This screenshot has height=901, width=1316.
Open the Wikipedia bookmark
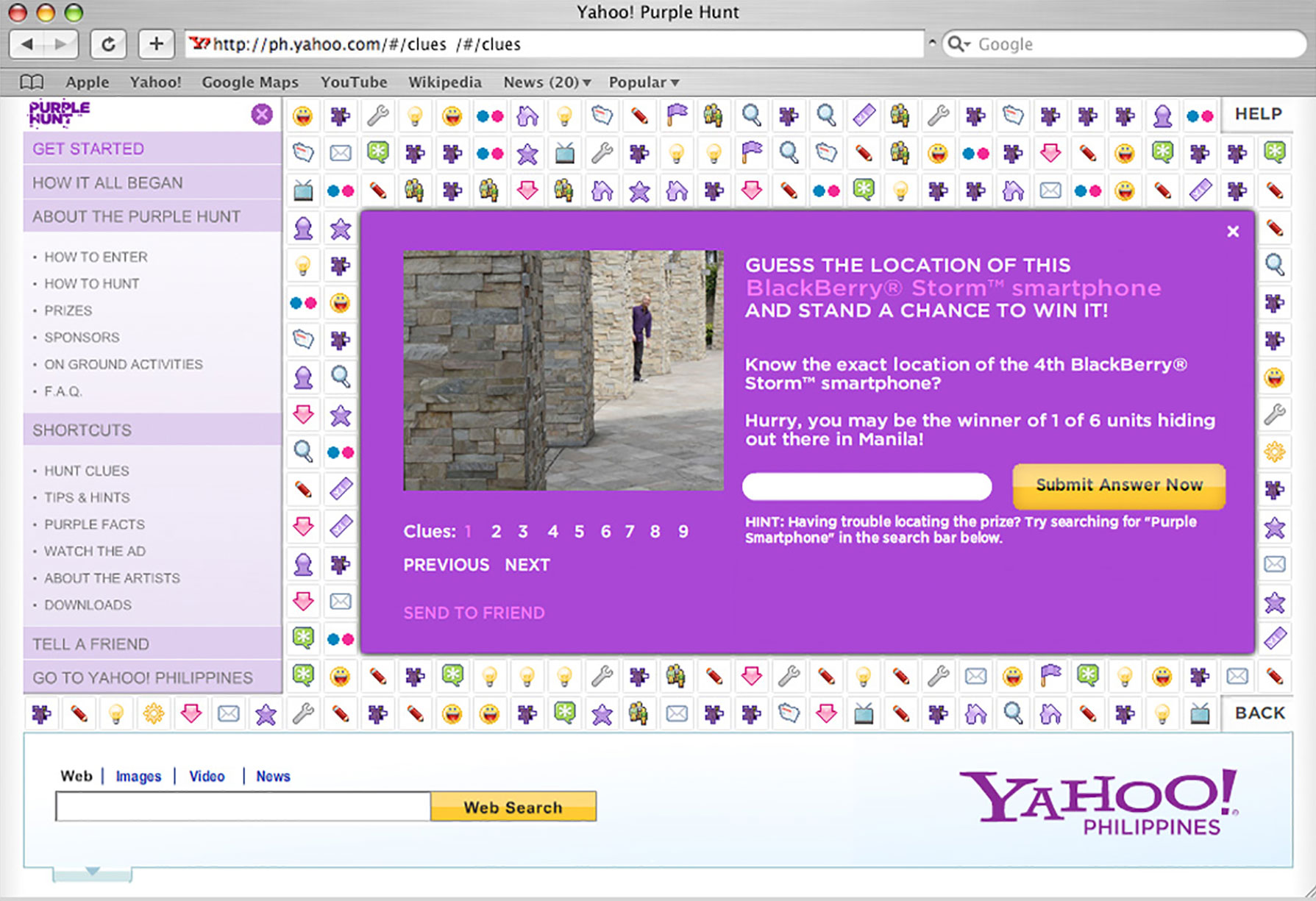[x=445, y=82]
